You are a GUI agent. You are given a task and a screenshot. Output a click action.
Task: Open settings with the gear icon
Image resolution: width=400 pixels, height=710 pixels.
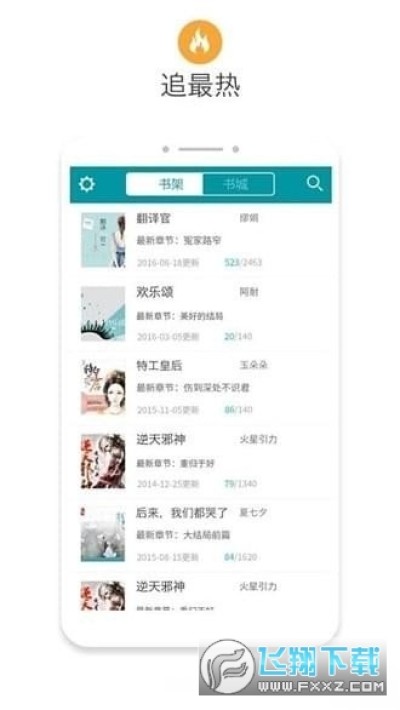click(87, 184)
